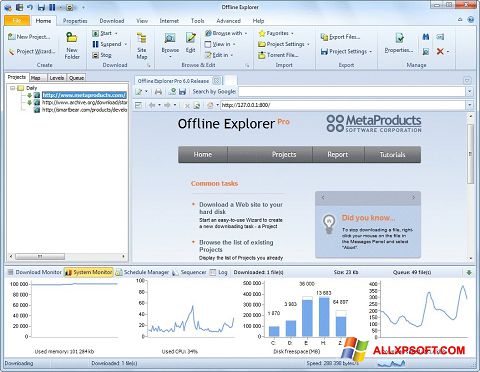Create a New Folder

click(72, 46)
